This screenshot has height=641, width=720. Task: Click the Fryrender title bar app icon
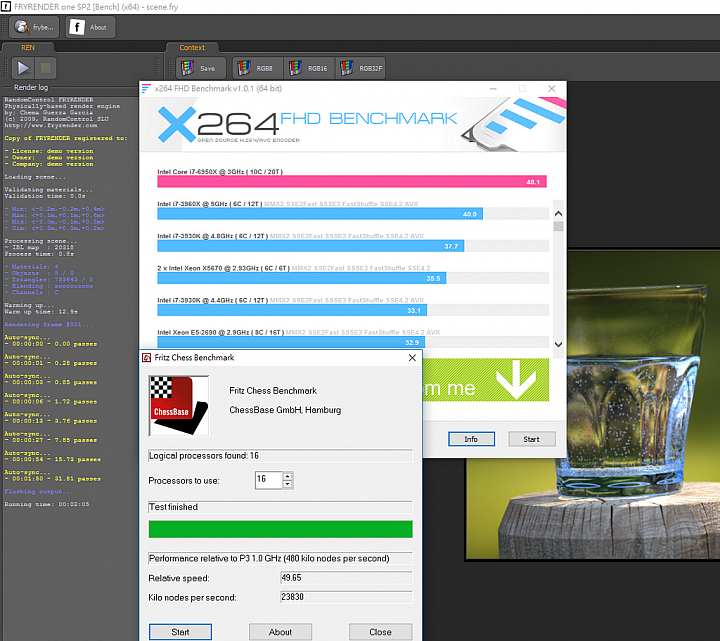[6, 7]
